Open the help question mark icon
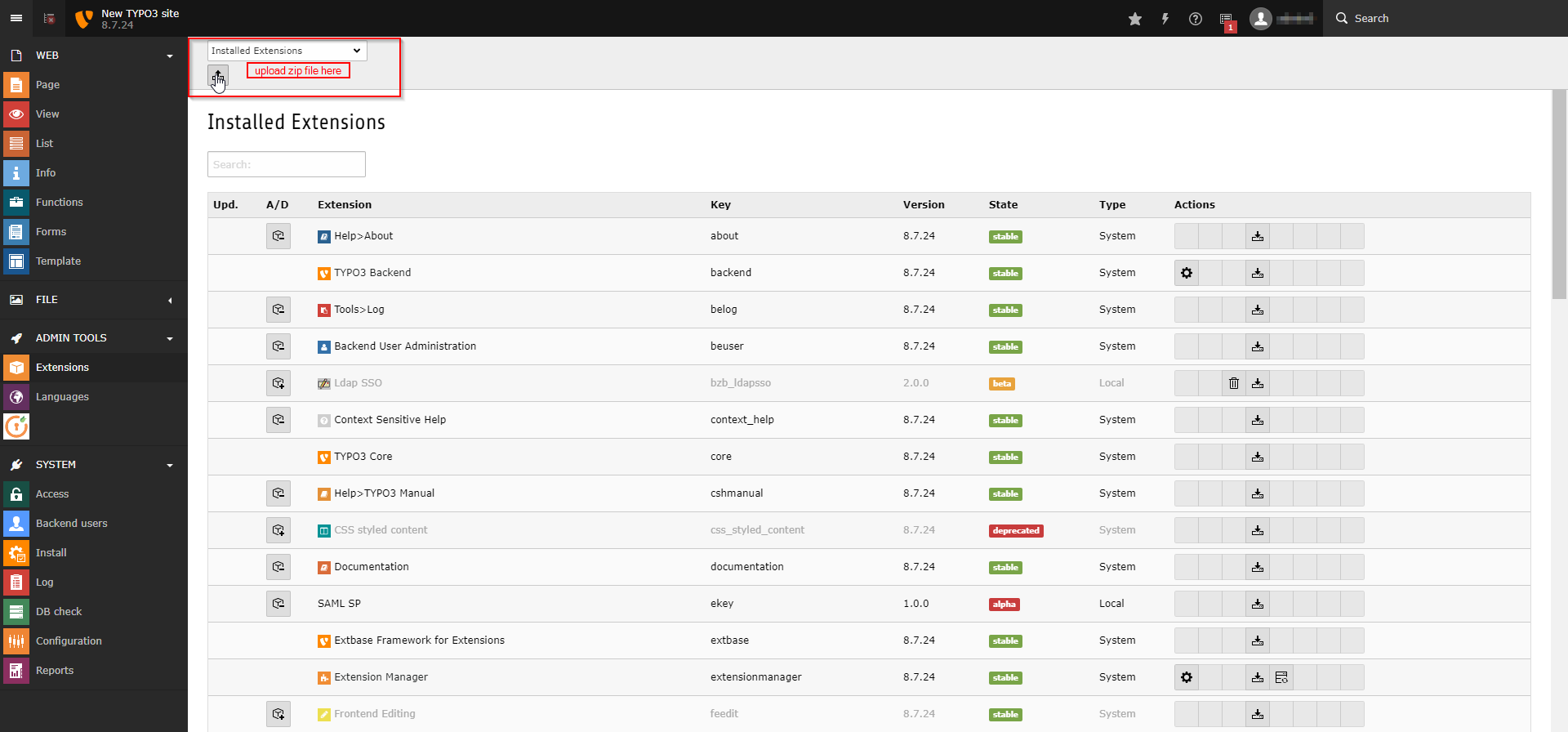This screenshot has width=1568, height=732. pos(1196,19)
